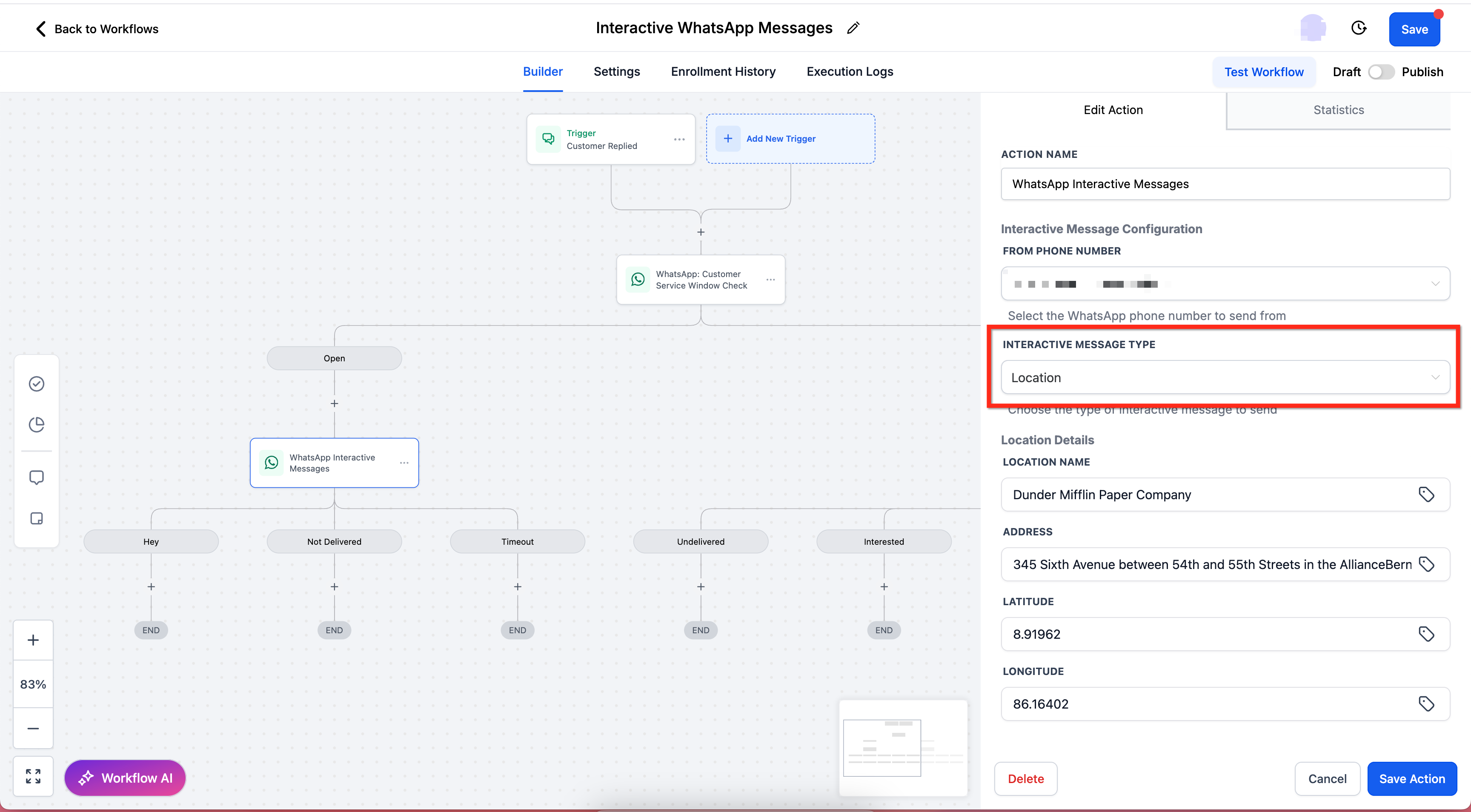The height and width of the screenshot is (812, 1471).
Task: Expand the From Phone Number dropdown
Action: pyautogui.click(x=1225, y=284)
